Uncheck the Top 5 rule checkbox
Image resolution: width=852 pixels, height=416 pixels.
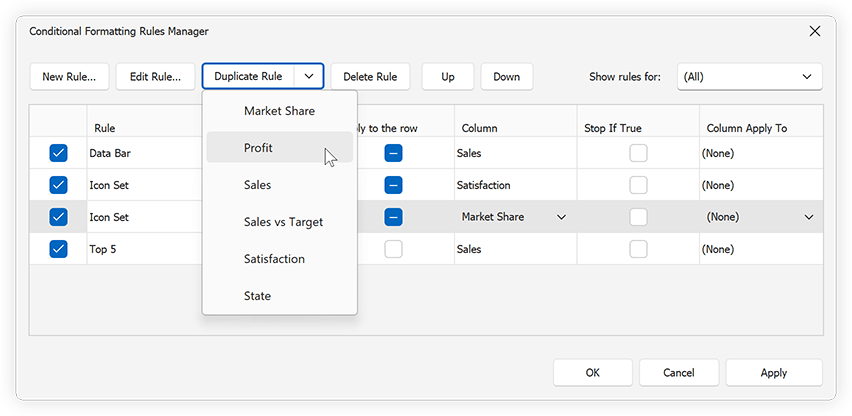(x=58, y=249)
